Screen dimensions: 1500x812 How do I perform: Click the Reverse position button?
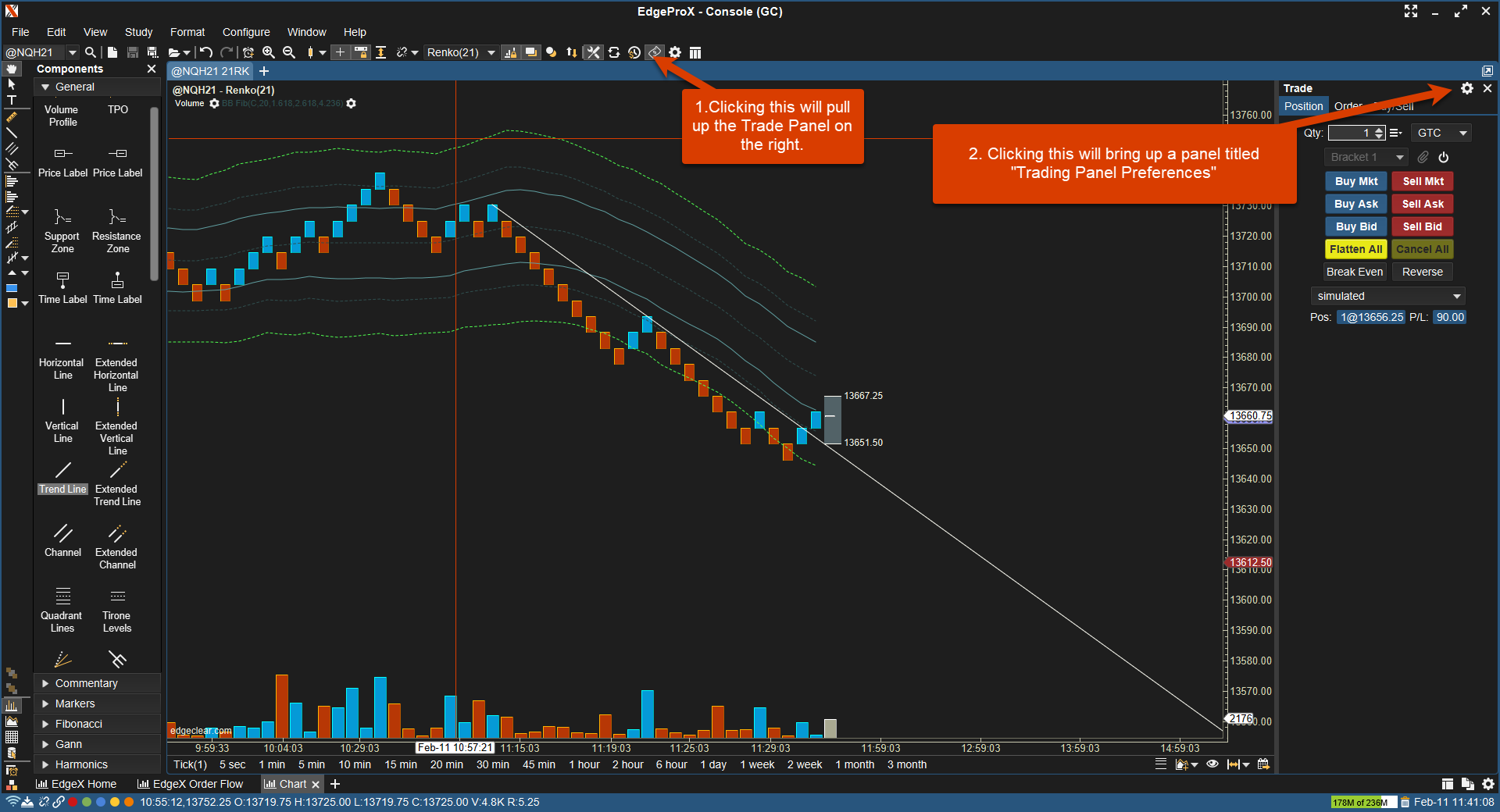[x=1422, y=272]
